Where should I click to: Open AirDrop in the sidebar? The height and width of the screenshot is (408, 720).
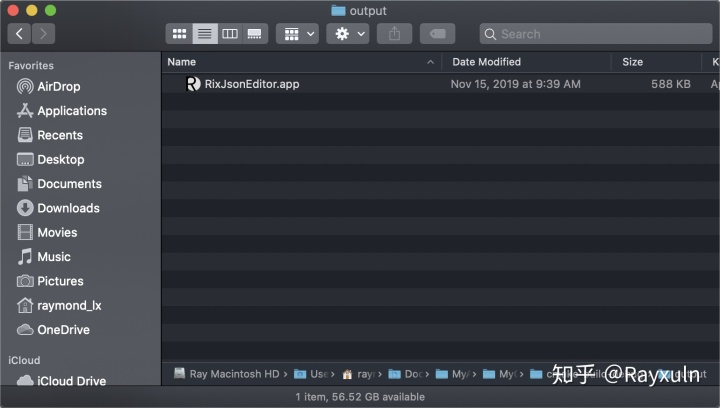(48, 86)
